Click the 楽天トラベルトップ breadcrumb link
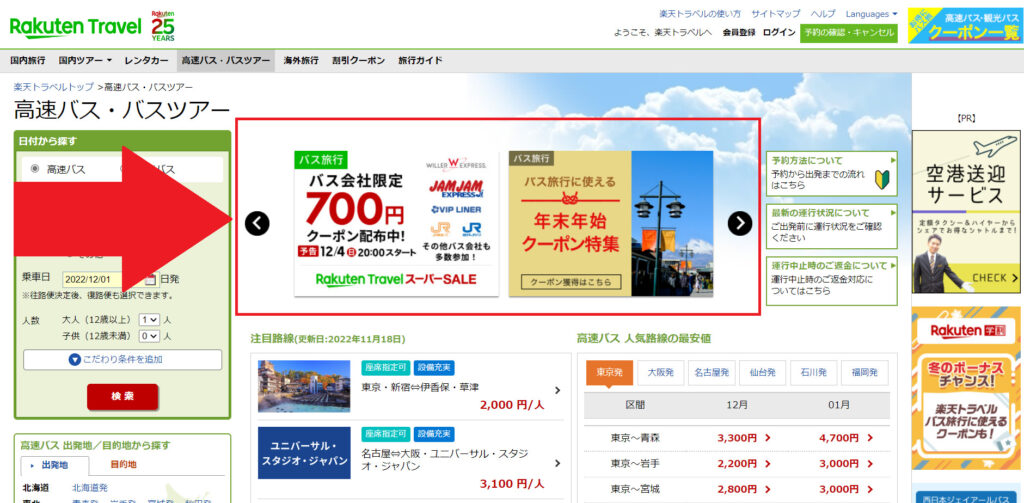This screenshot has height=503, width=1024. pos(54,87)
